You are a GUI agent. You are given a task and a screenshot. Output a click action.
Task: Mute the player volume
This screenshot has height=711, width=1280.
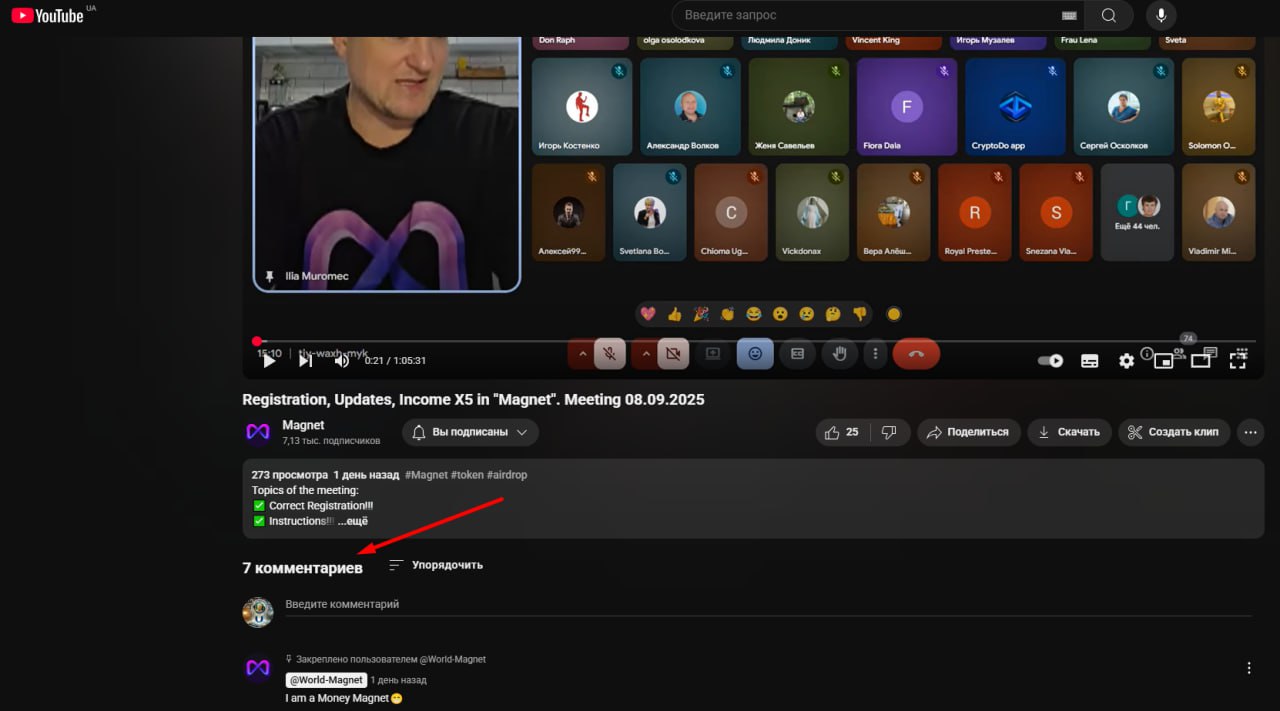pos(342,361)
